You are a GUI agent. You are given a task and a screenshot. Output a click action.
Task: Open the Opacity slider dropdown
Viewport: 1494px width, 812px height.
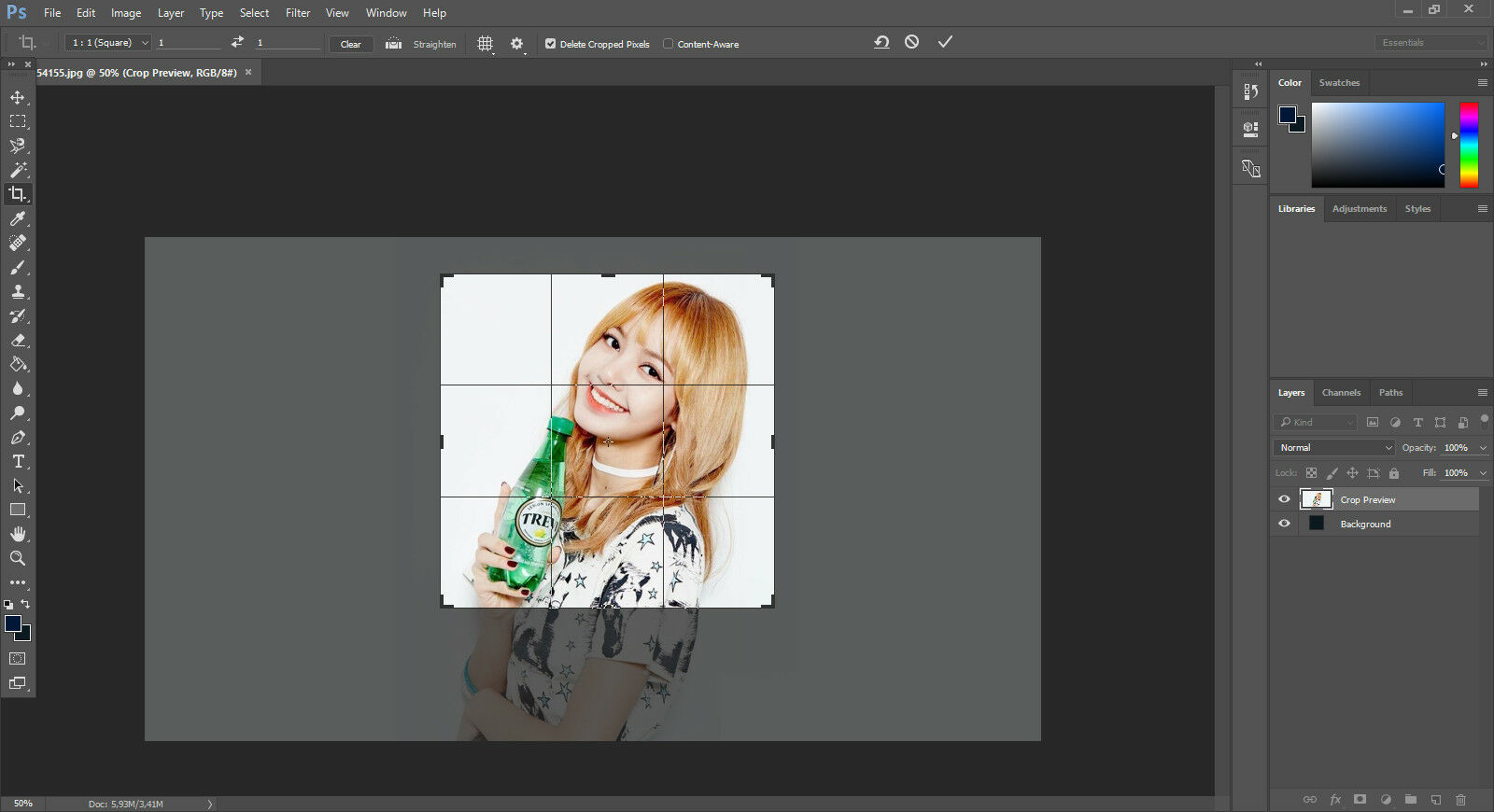click(1483, 448)
